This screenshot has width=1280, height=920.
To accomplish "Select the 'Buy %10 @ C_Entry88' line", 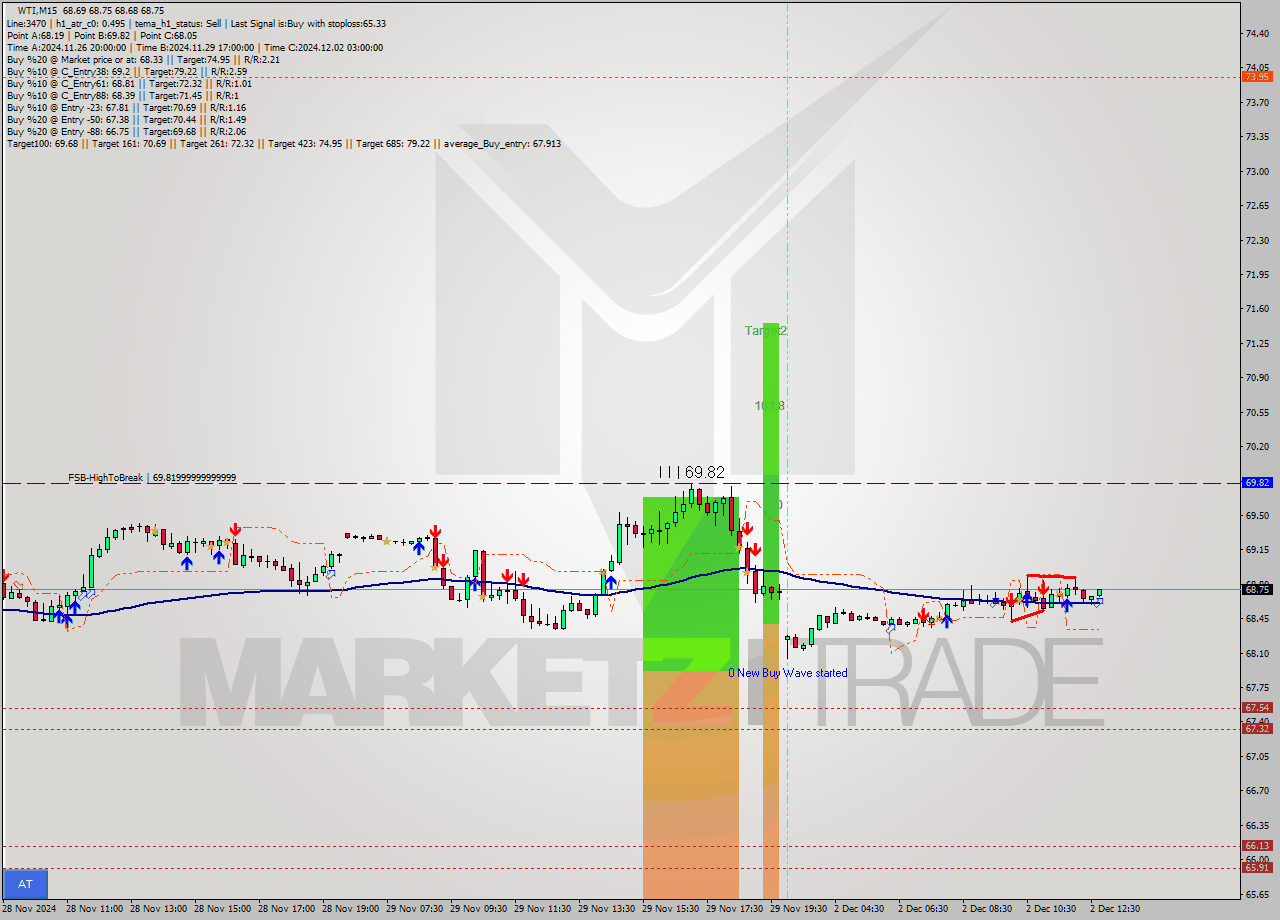I will coord(123,95).
